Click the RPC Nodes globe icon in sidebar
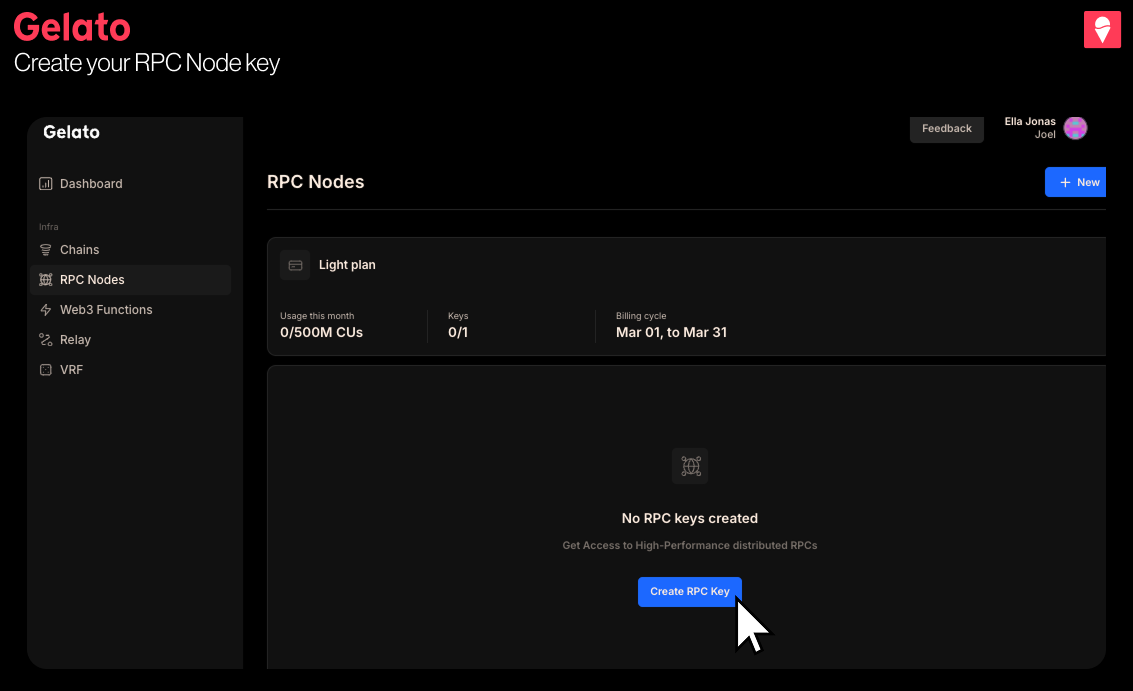 point(46,280)
